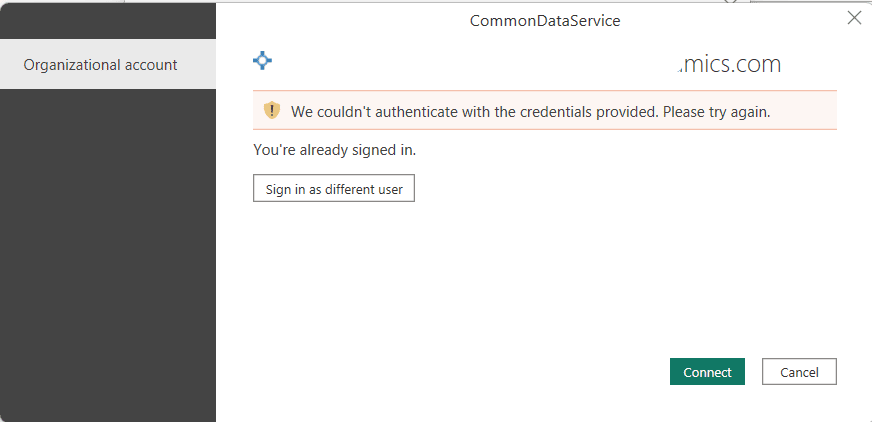872x422 pixels.
Task: Click the CommonDataService dialog title
Action: tap(545, 20)
